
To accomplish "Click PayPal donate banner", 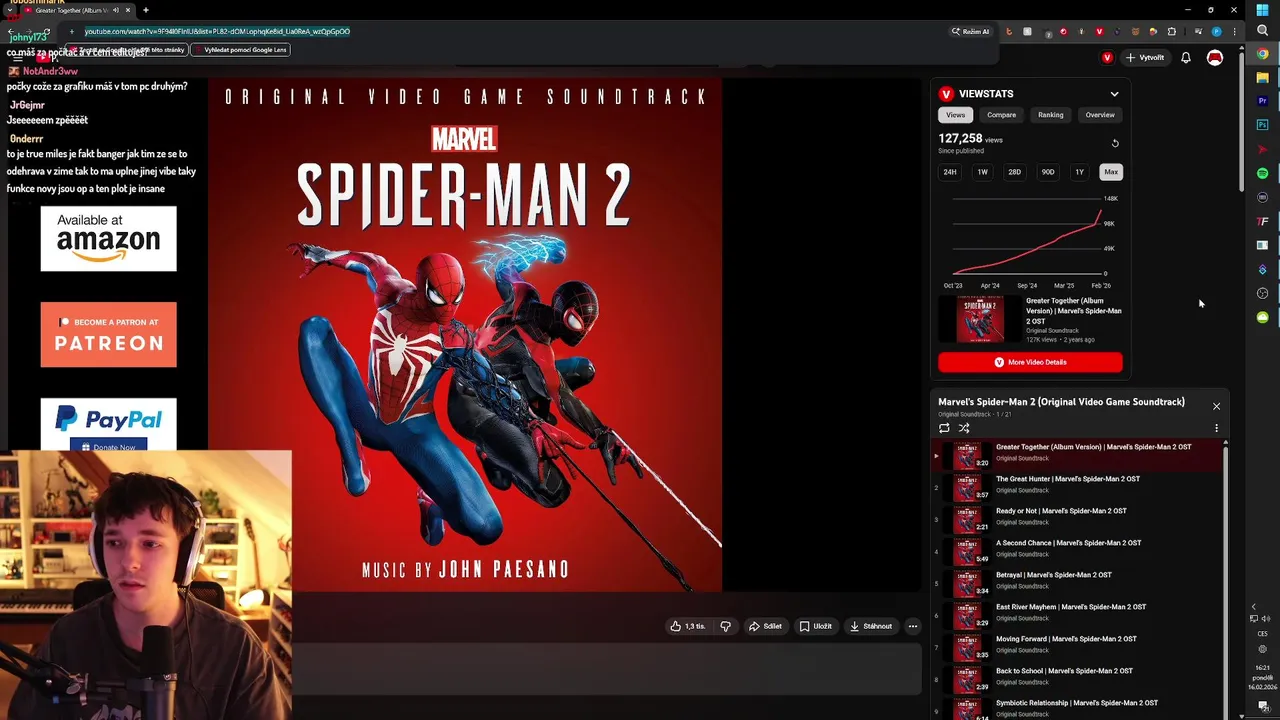I will pyautogui.click(x=108, y=424).
